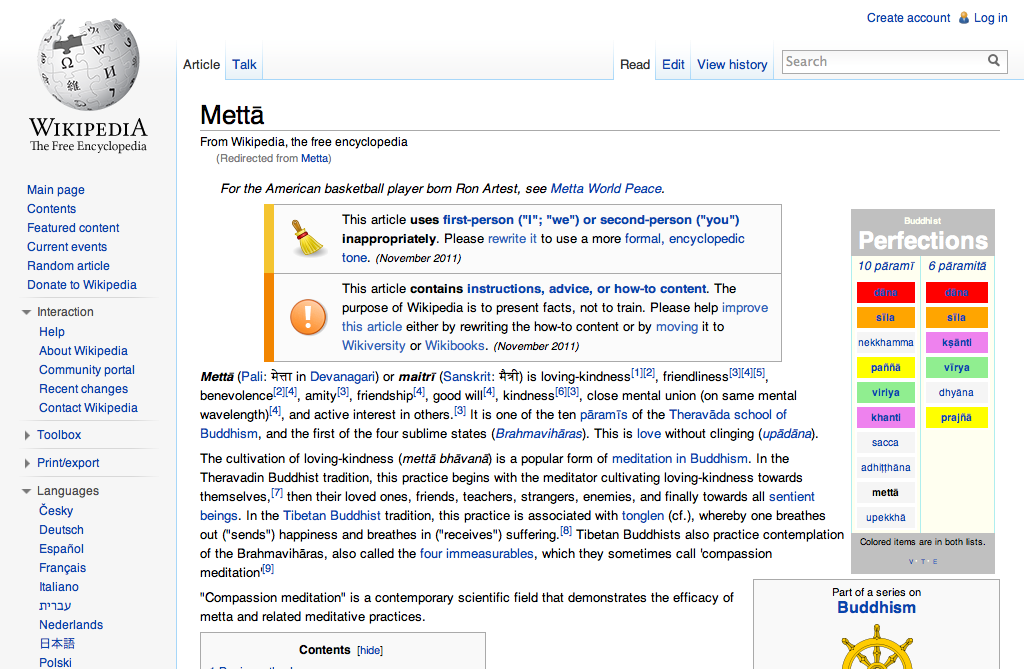Open the adhiṭṭhāna link
The image size is (1024, 669).
(x=886, y=467)
